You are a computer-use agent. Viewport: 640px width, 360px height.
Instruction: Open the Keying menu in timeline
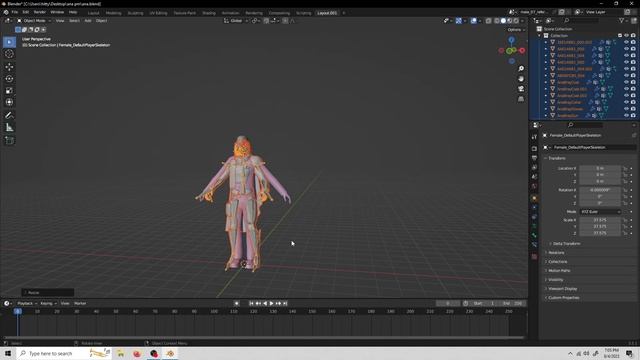[48, 304]
